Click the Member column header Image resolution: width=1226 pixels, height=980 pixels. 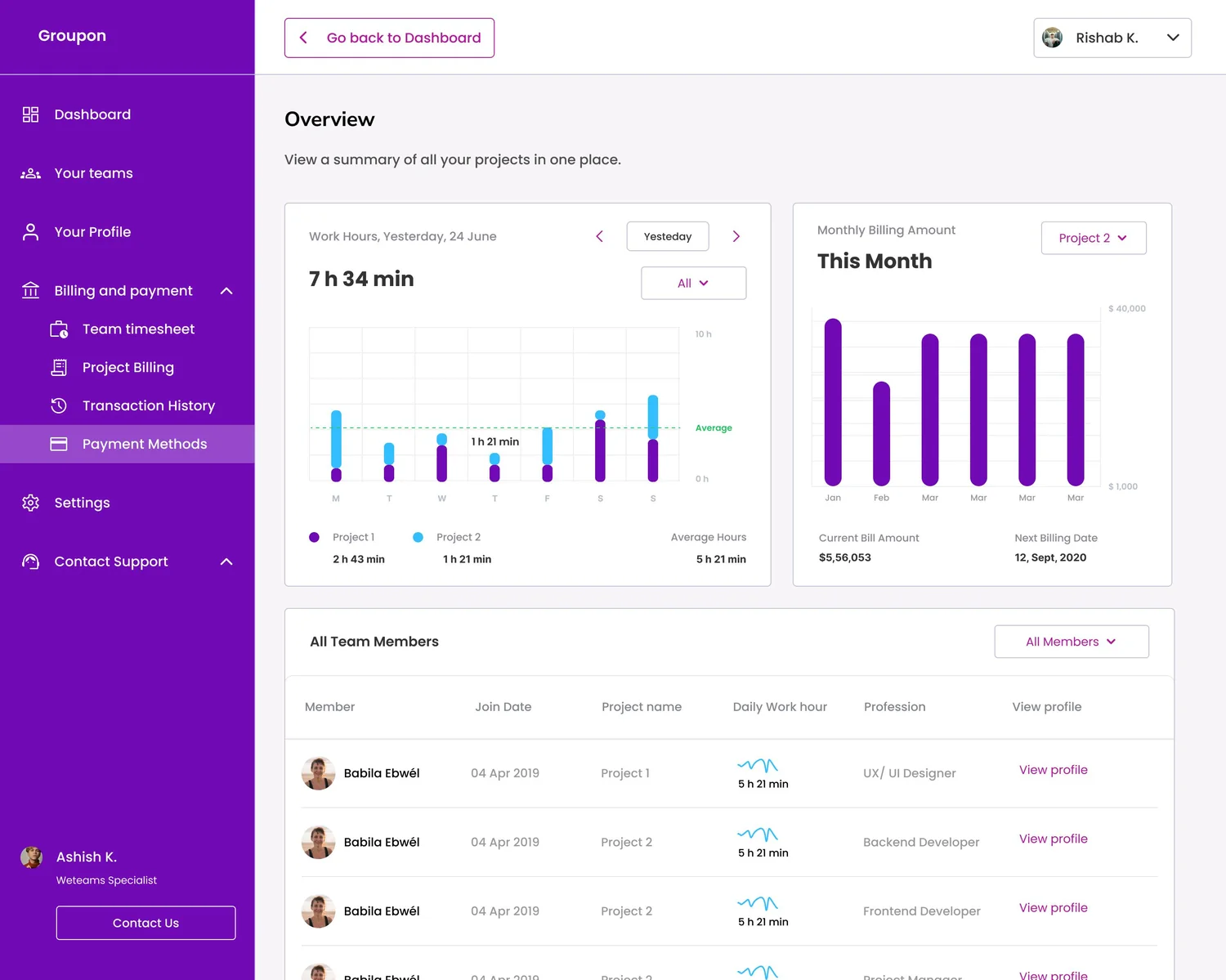(329, 707)
